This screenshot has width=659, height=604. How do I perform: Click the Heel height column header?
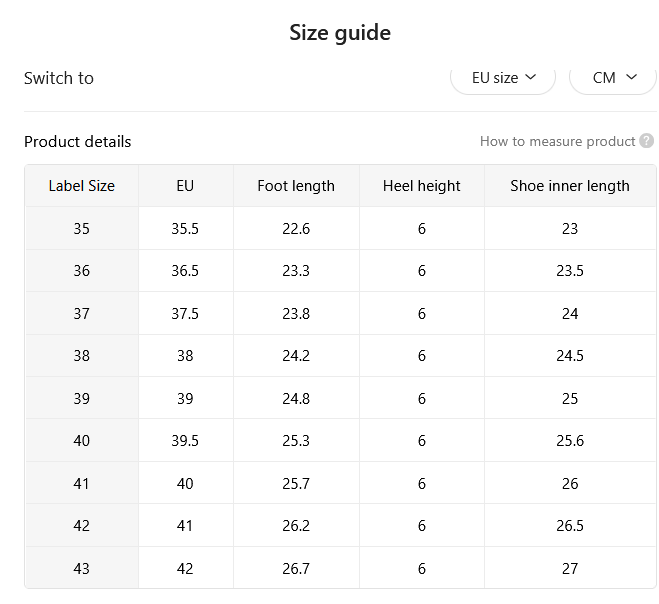[422, 186]
